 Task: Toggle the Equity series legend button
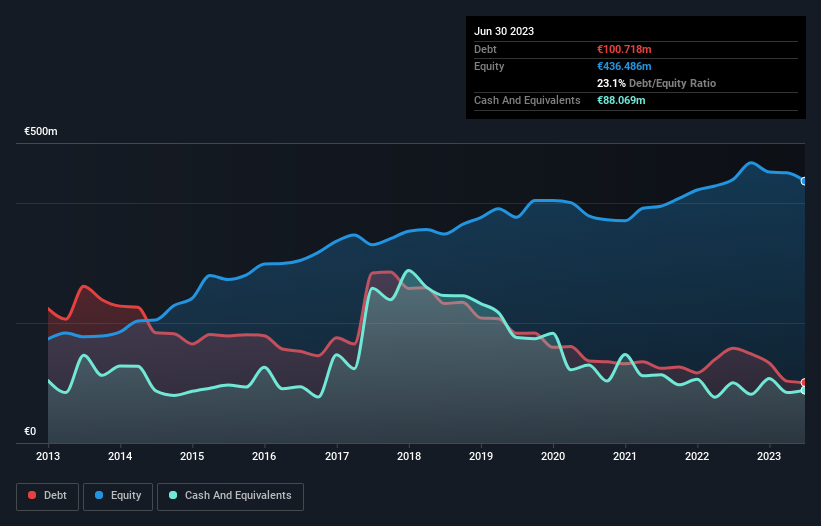(x=118, y=496)
